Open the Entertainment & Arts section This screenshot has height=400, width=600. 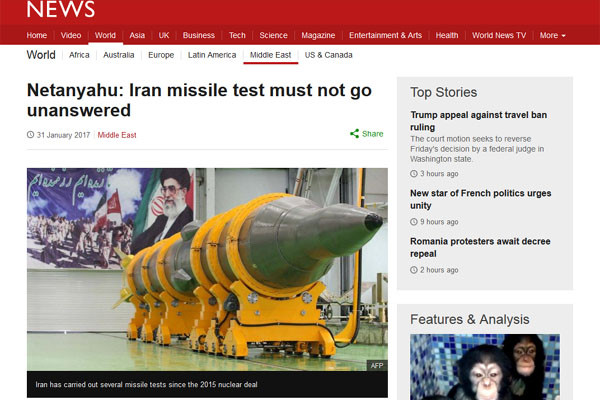point(385,36)
